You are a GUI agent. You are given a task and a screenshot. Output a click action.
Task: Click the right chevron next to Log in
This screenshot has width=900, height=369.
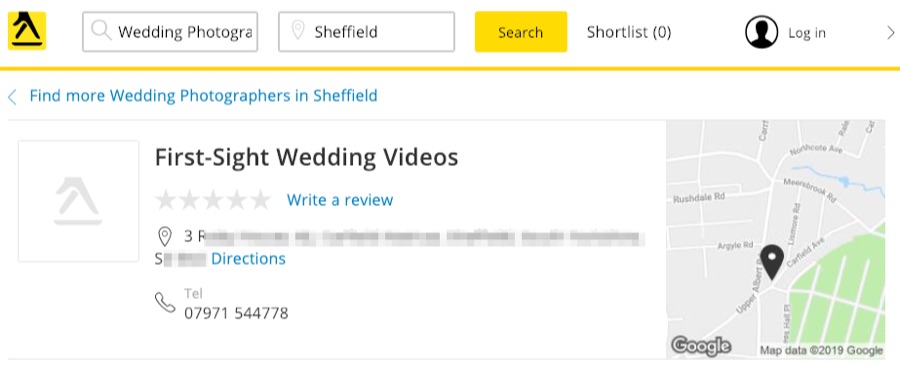pos(890,33)
